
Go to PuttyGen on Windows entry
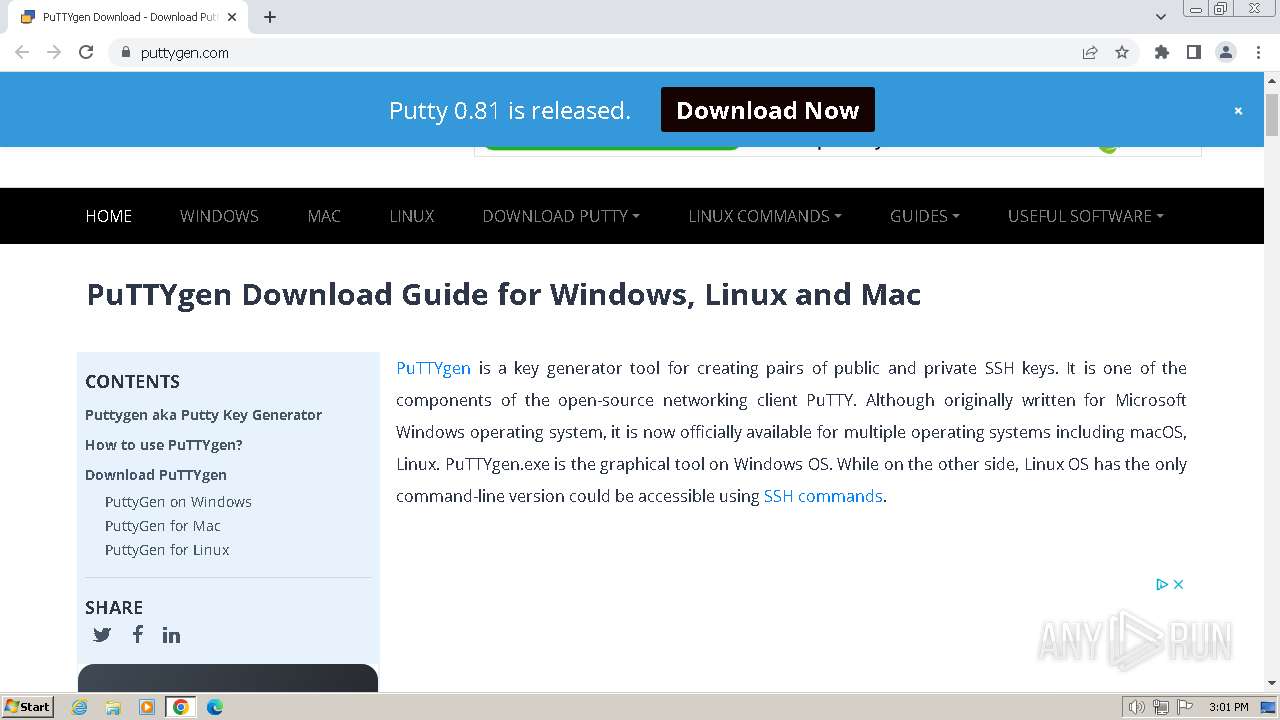pyautogui.click(x=178, y=502)
